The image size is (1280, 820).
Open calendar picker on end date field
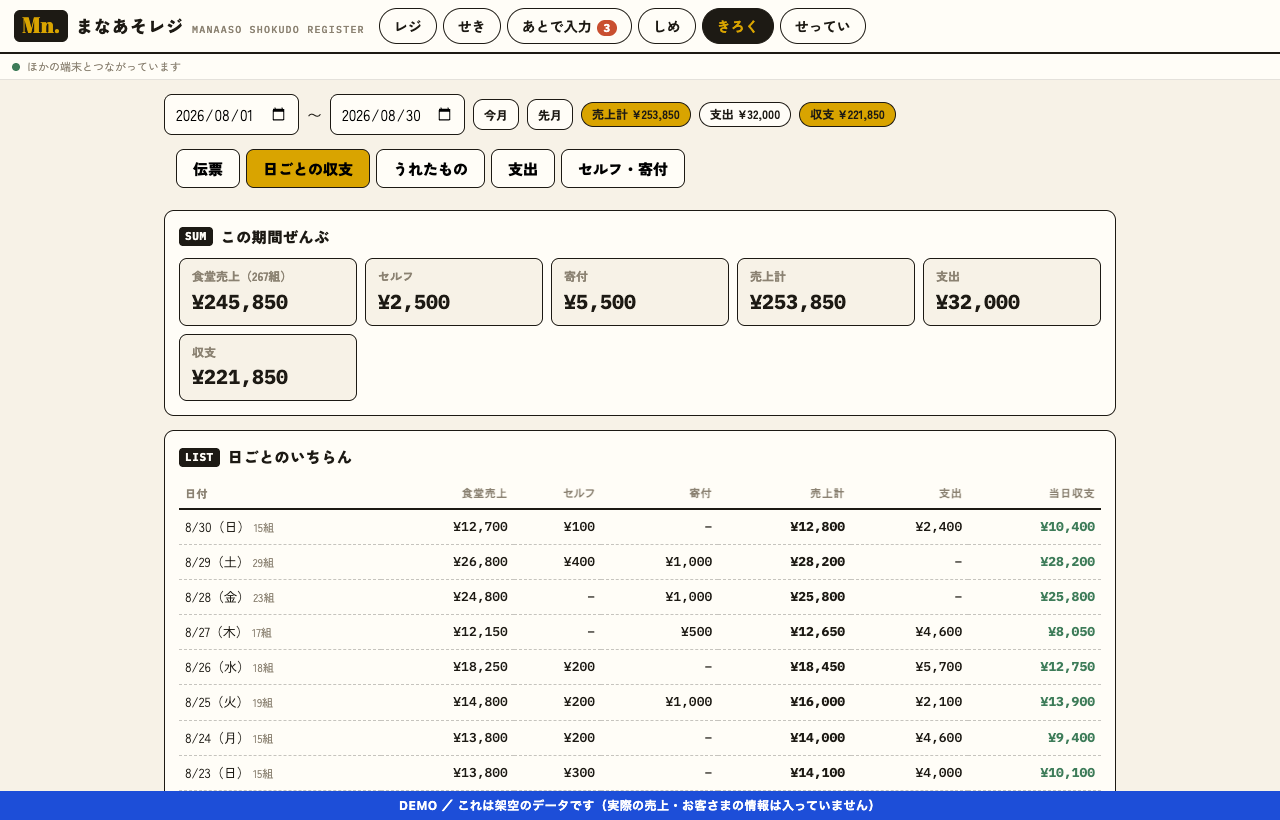444,115
